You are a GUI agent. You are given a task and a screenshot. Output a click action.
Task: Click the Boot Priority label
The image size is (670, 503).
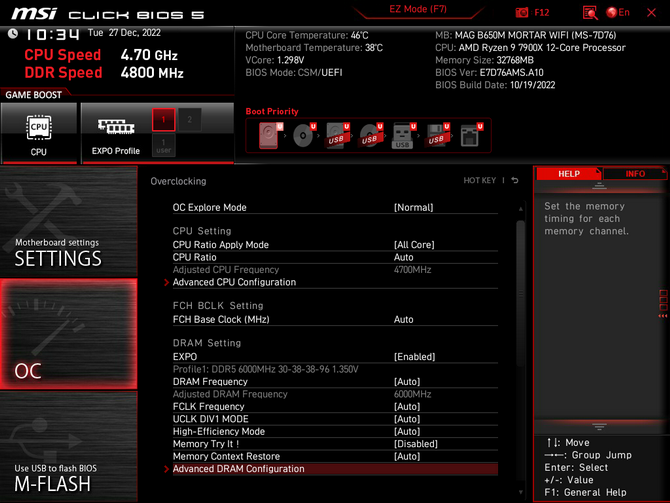pyautogui.click(x=272, y=111)
